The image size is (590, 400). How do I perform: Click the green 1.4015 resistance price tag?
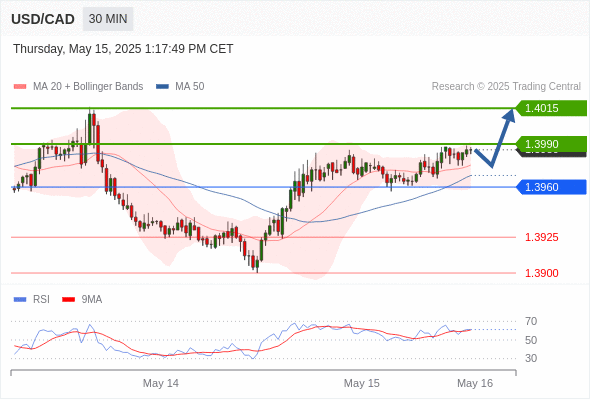point(551,108)
